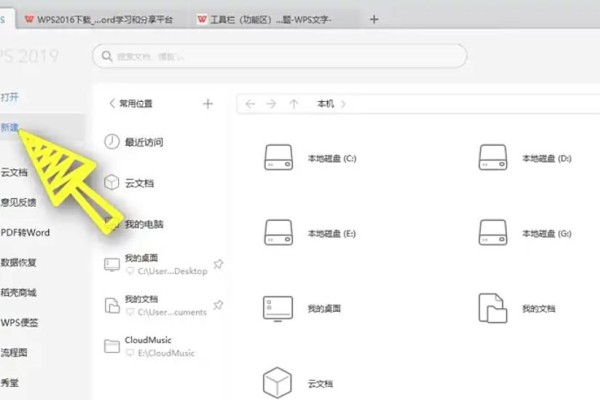Screen dimensions: 600x400
Task: Select the 本地磁盘 (G:) label
Action: tap(547, 233)
